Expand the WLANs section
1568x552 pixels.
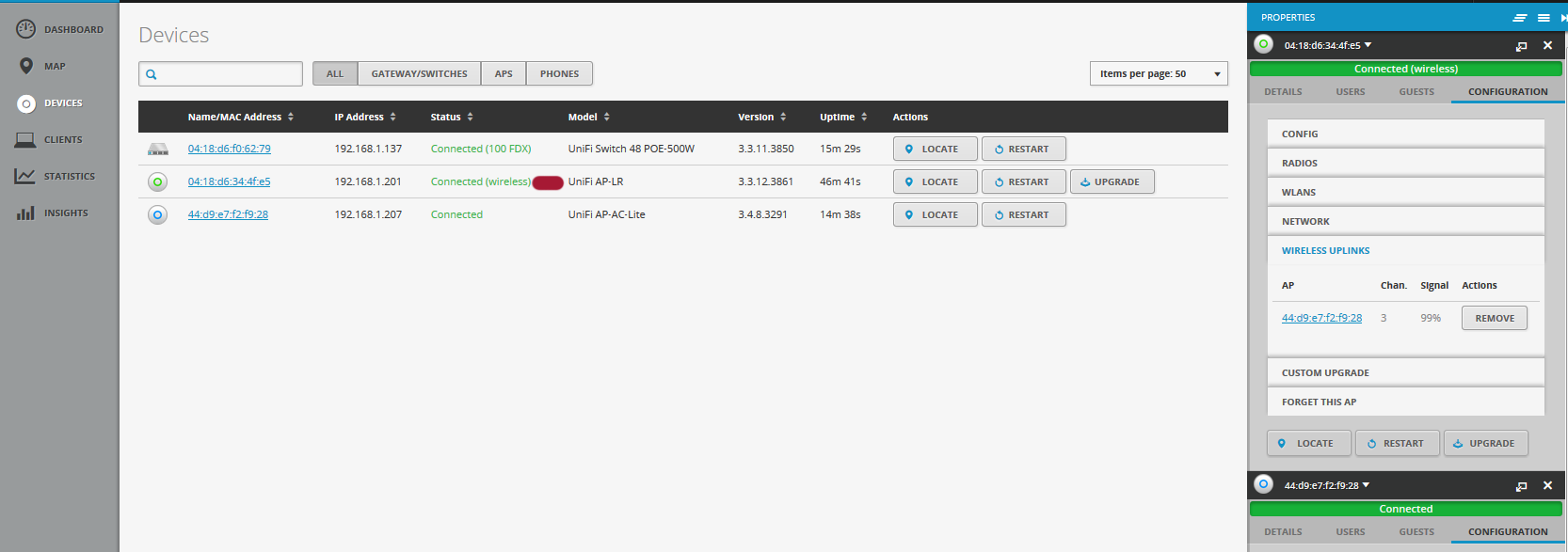[x=1406, y=192]
